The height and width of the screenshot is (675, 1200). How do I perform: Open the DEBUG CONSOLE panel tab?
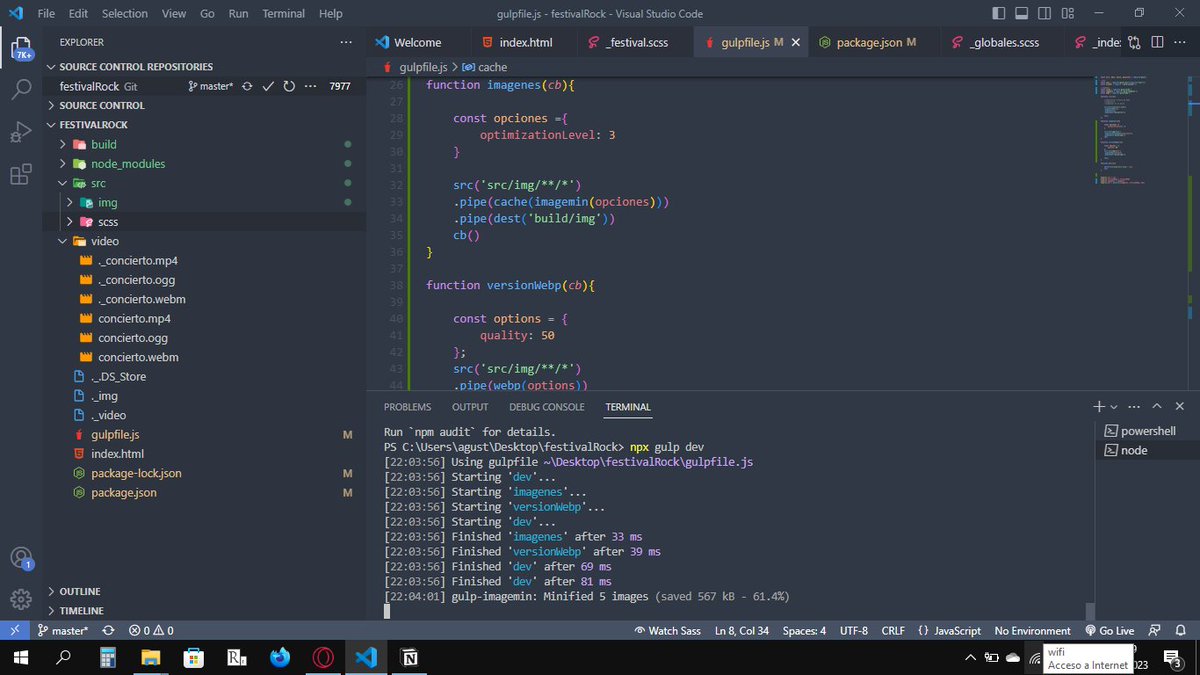(546, 407)
